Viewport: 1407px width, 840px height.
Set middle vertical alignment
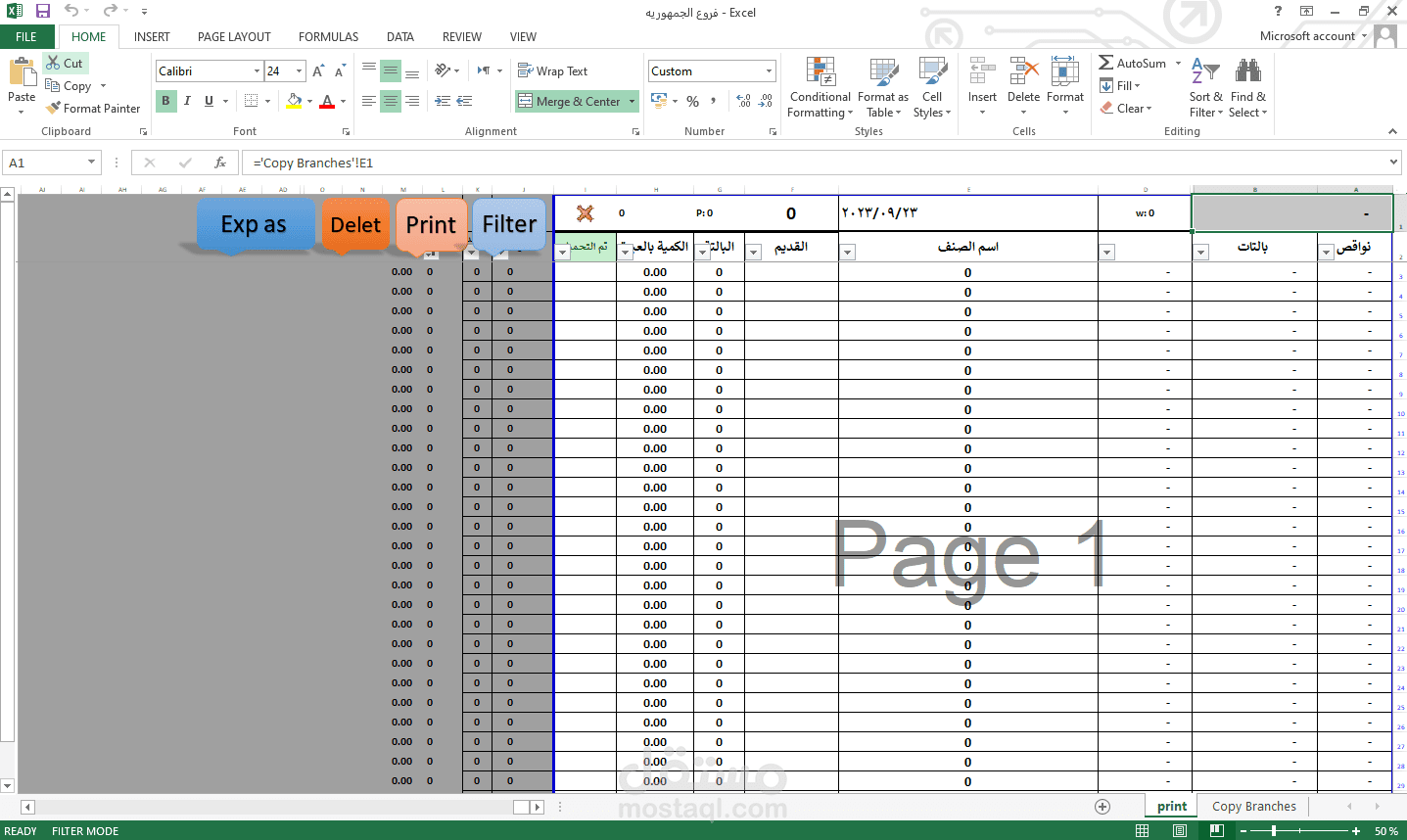point(391,70)
